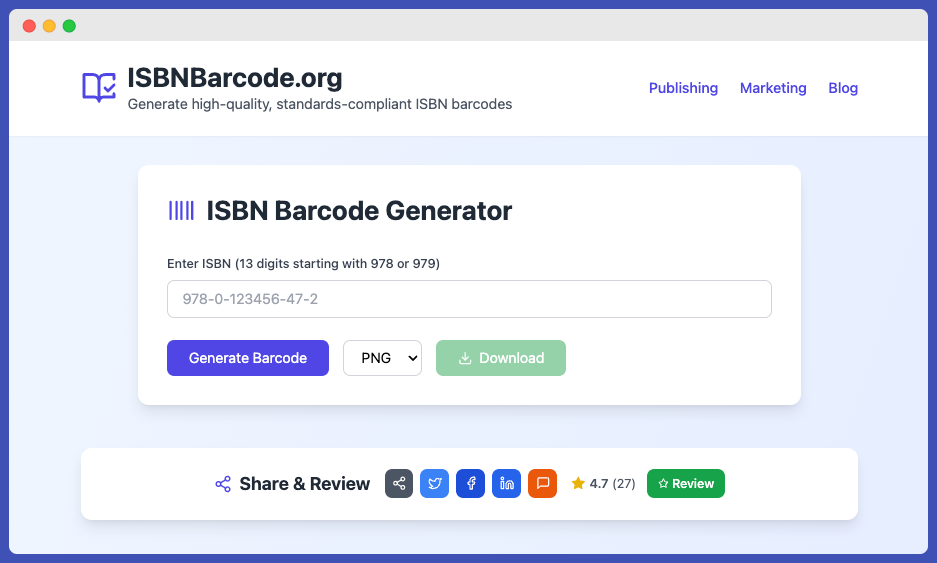Focus the ISBN number input field
Screen dimensions: 937x563
pos(469,299)
